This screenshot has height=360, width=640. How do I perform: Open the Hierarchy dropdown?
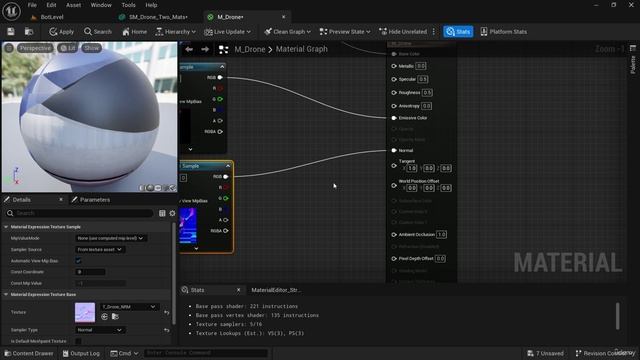176,32
